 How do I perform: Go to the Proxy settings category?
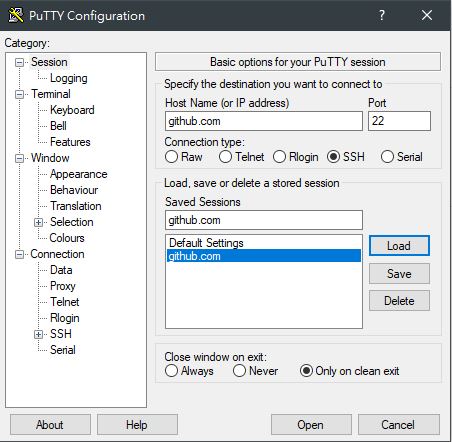pos(63,286)
